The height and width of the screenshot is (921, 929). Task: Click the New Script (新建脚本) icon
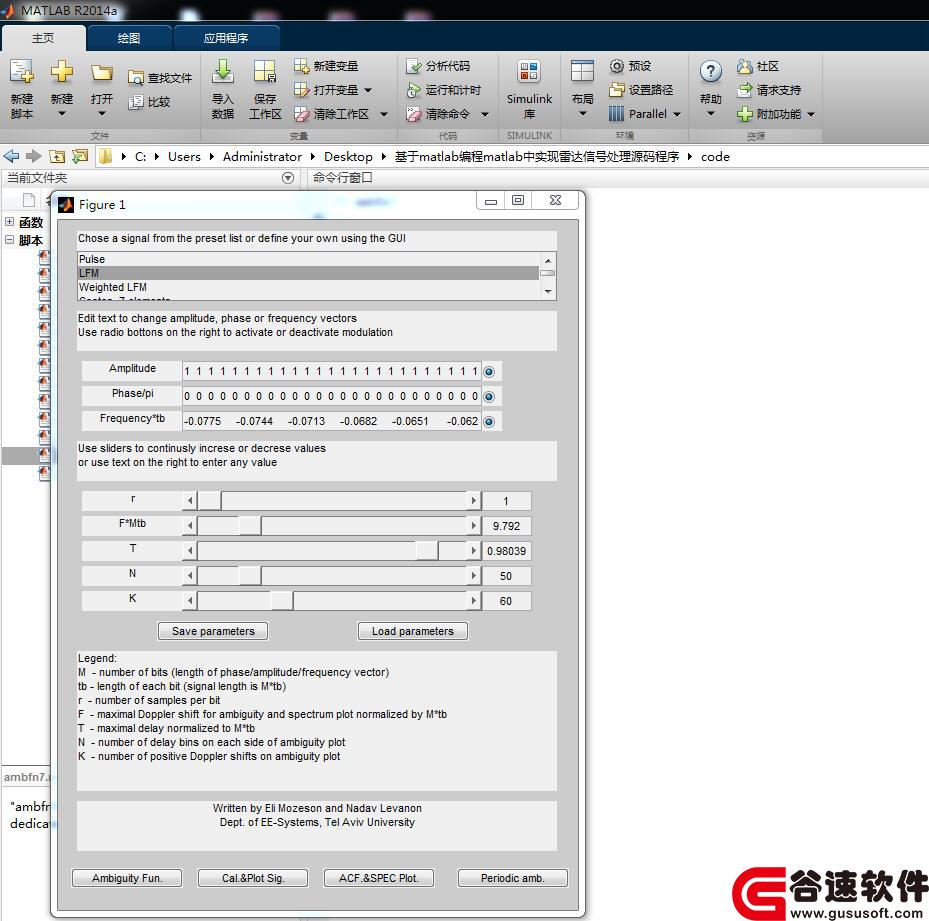coord(21,72)
